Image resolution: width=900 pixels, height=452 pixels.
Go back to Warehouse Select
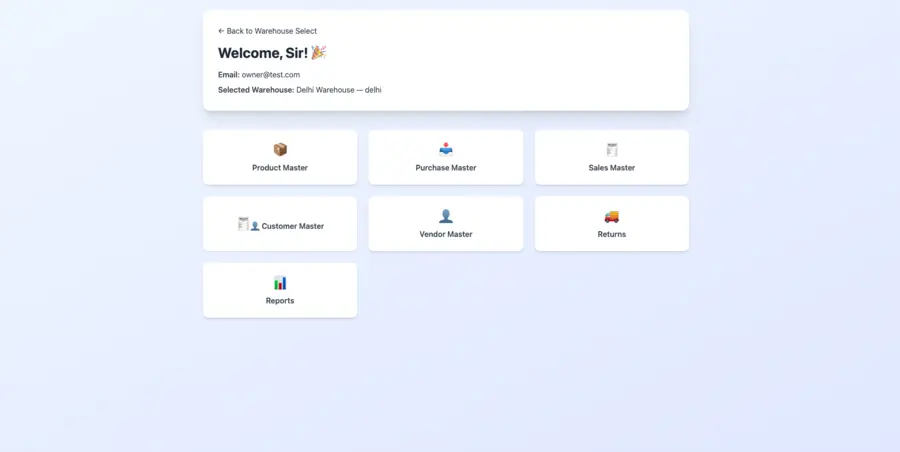click(x=268, y=31)
